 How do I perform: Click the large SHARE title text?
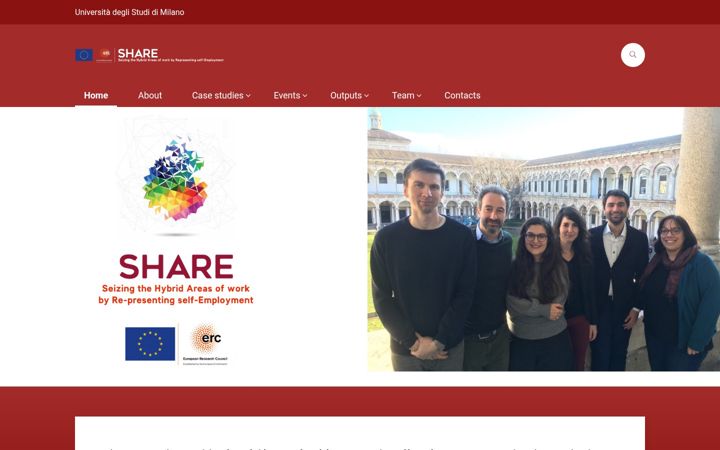[176, 267]
